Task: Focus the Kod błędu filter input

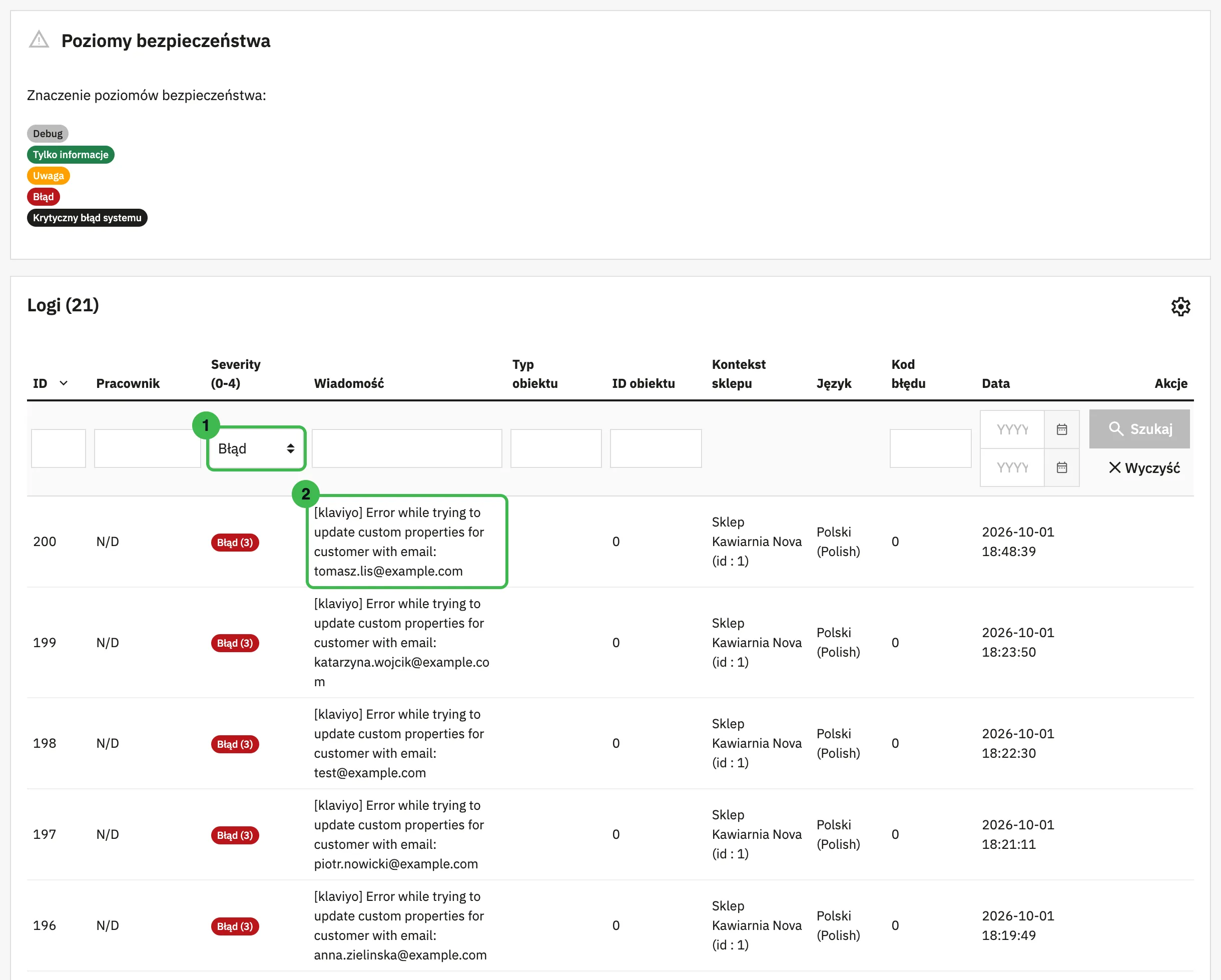Action: pyautogui.click(x=930, y=448)
